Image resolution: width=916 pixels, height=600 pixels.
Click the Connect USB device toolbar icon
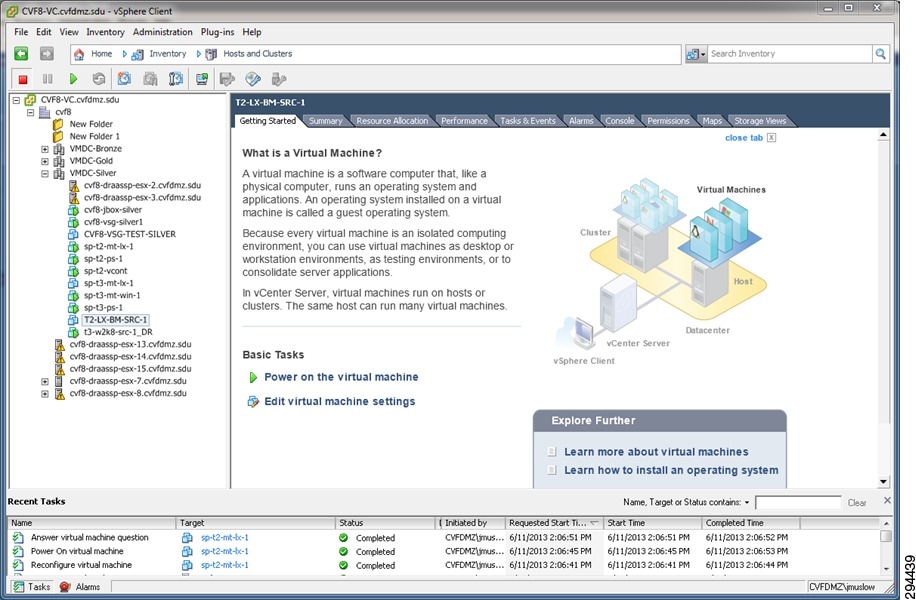click(x=279, y=79)
